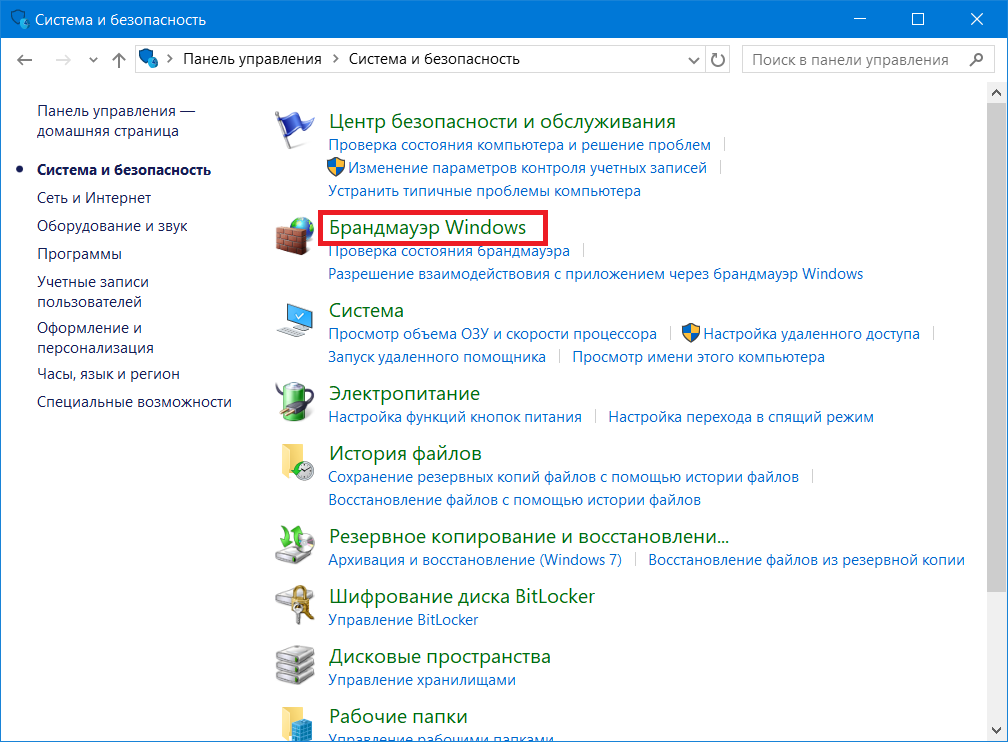Click the Система computer monitor icon

pyautogui.click(x=294, y=320)
